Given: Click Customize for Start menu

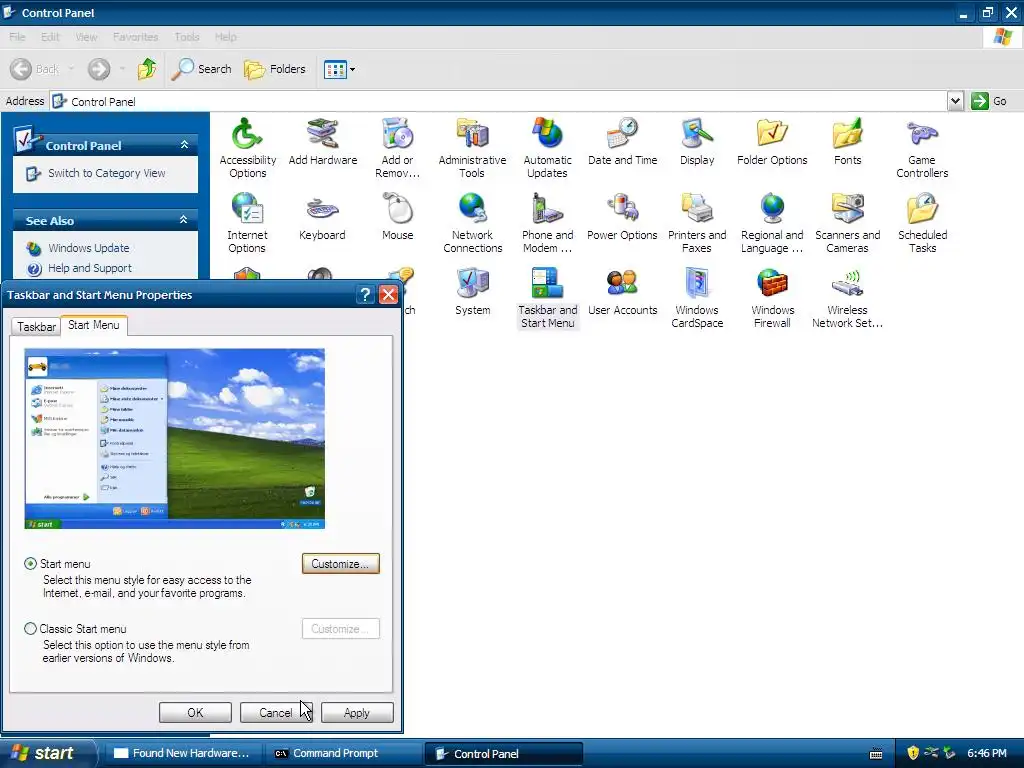Looking at the screenshot, I should click(x=340, y=564).
